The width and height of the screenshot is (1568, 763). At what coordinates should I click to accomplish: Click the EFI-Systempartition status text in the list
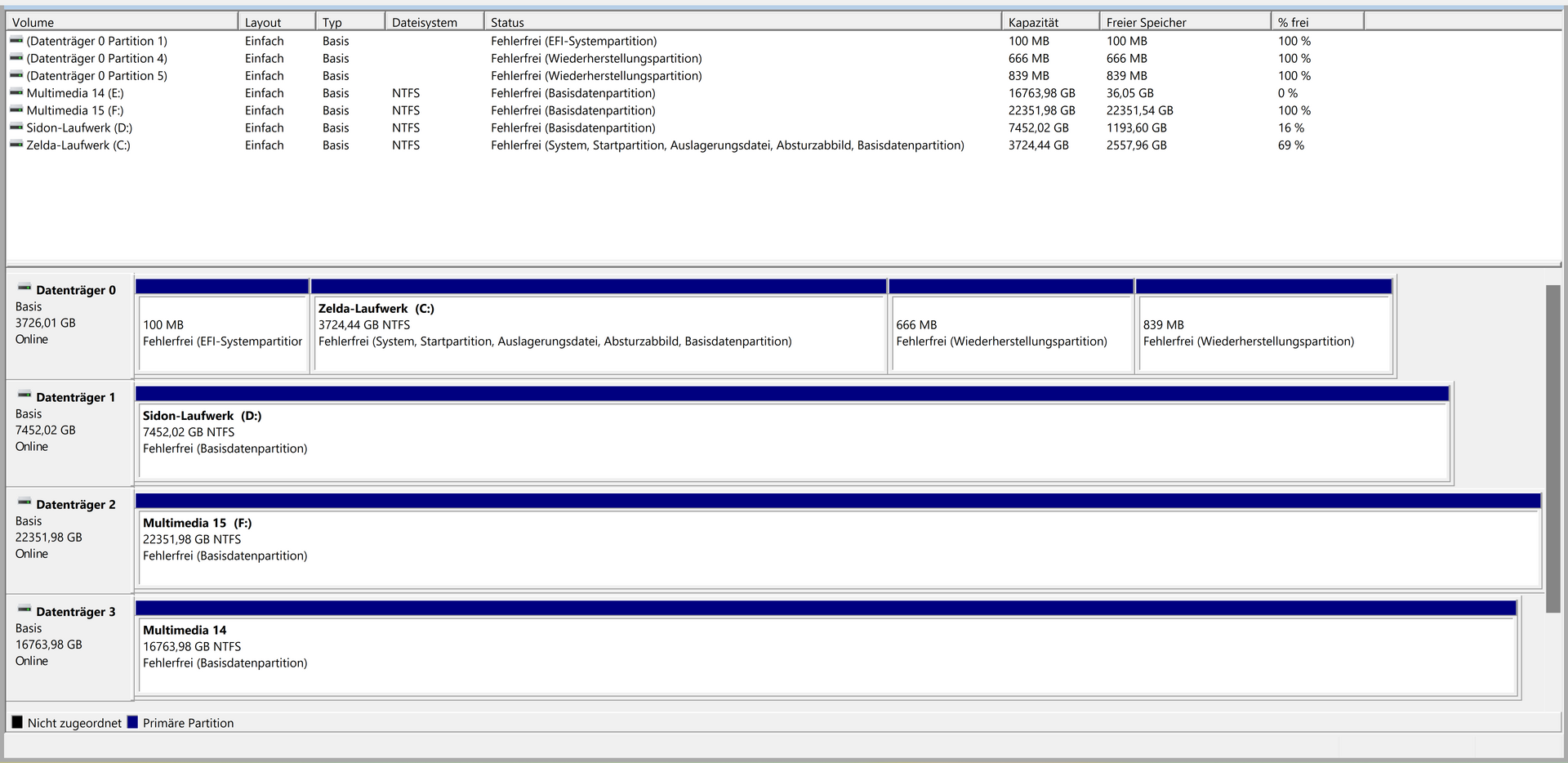pyautogui.click(x=573, y=41)
